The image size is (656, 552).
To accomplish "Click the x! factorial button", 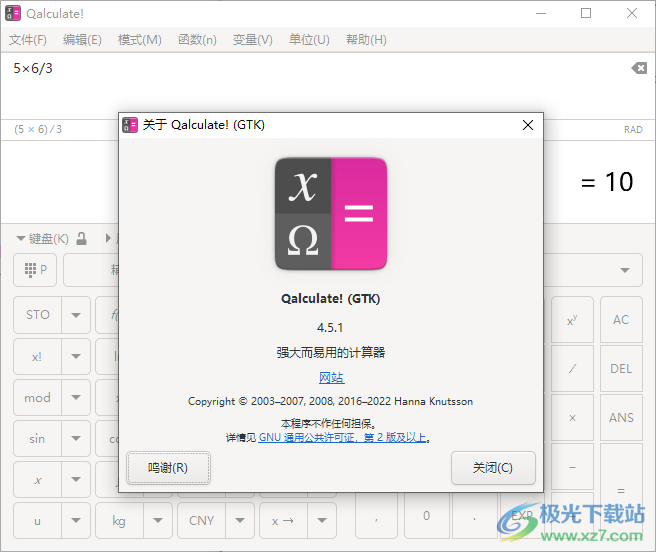I will pos(38,357).
